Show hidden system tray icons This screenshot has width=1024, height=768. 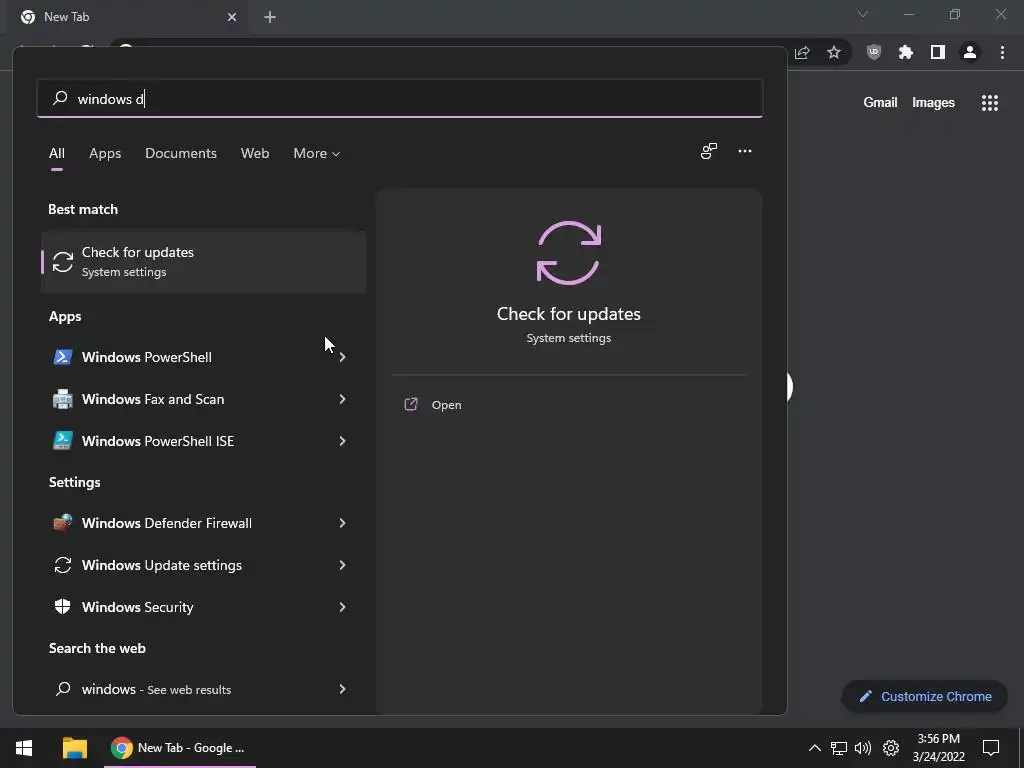[x=814, y=748]
